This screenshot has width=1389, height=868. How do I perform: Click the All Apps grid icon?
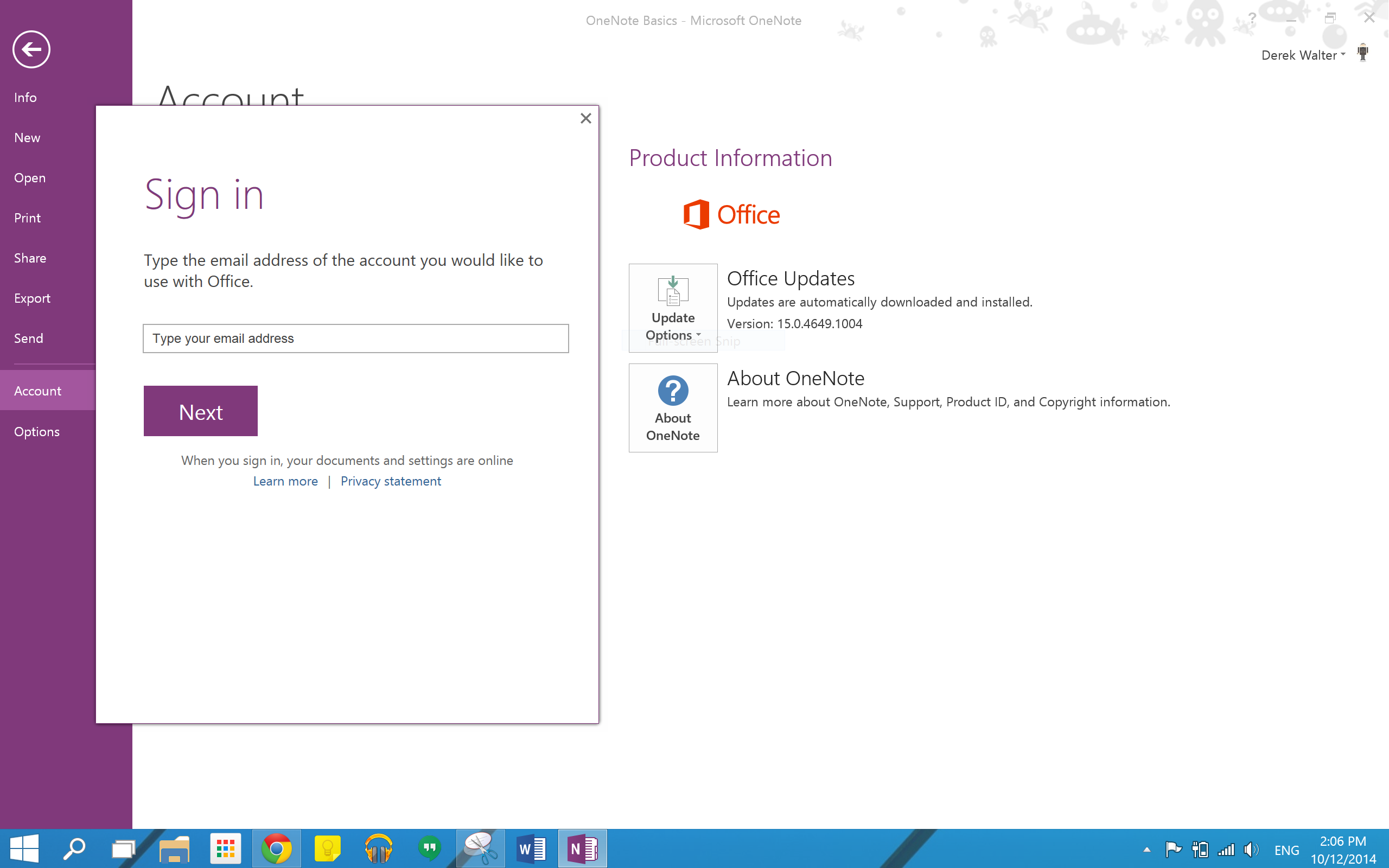(x=225, y=848)
